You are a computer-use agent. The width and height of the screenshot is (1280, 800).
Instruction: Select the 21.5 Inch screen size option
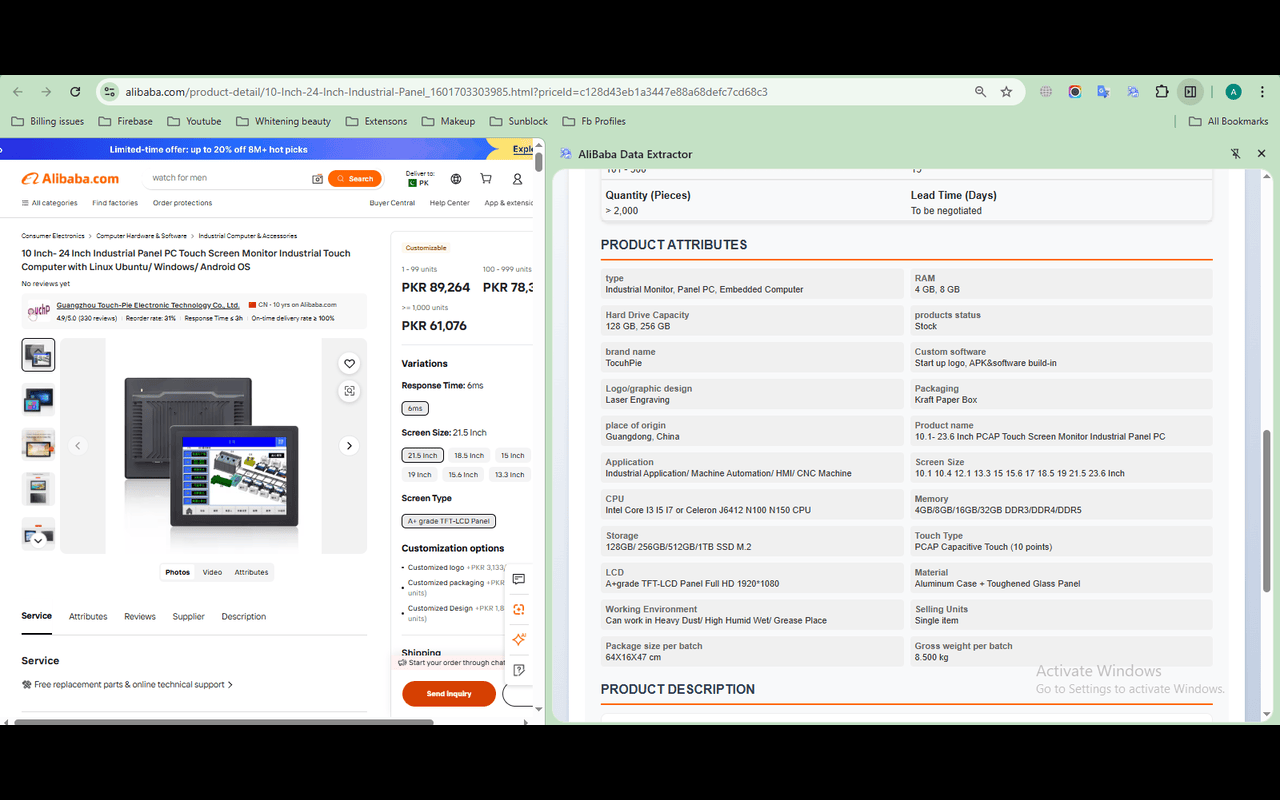coord(422,455)
